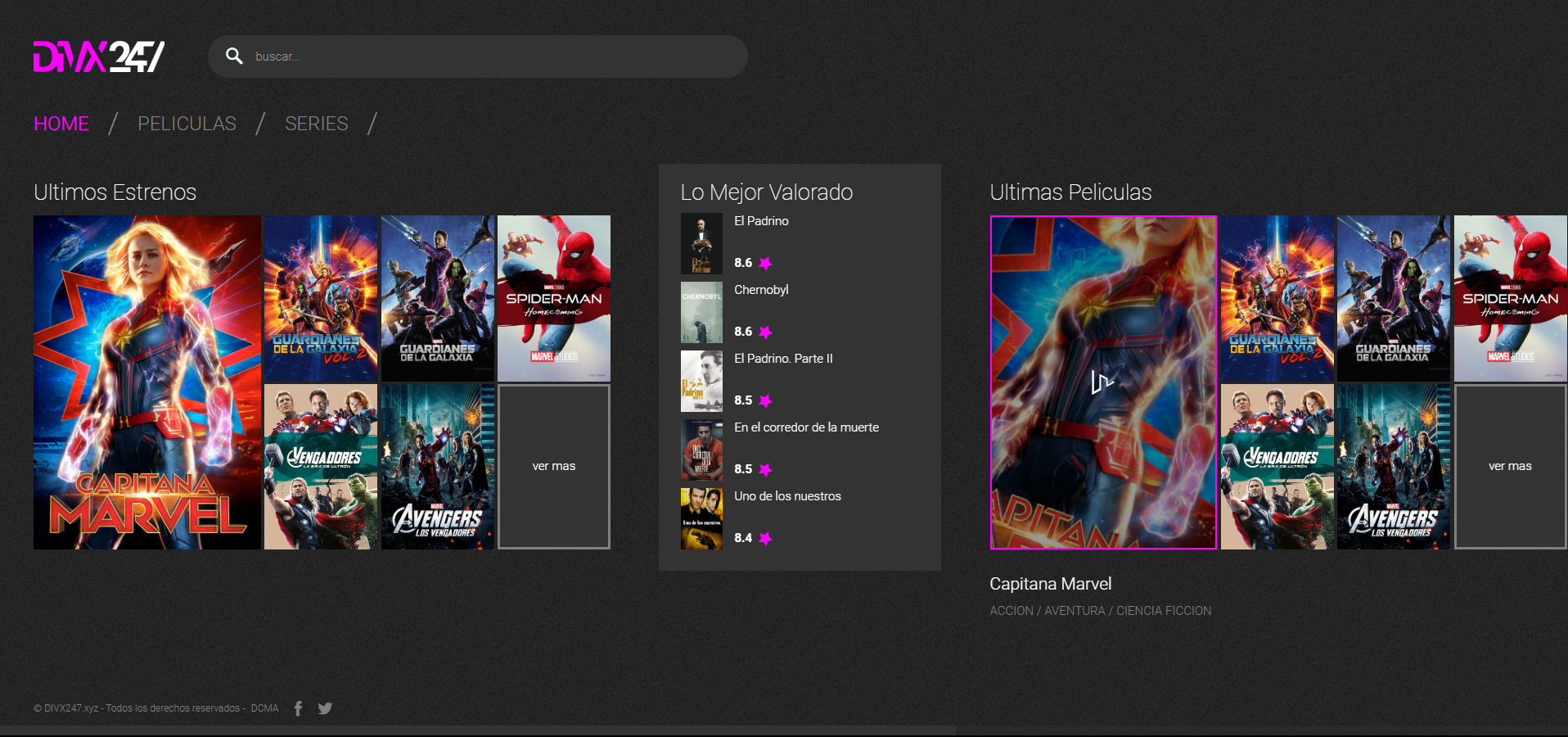Screen dimensions: 1568x737
Task: Open Vengadores Era de Ultron in Ultimos Estrenos
Action: [x=321, y=467]
